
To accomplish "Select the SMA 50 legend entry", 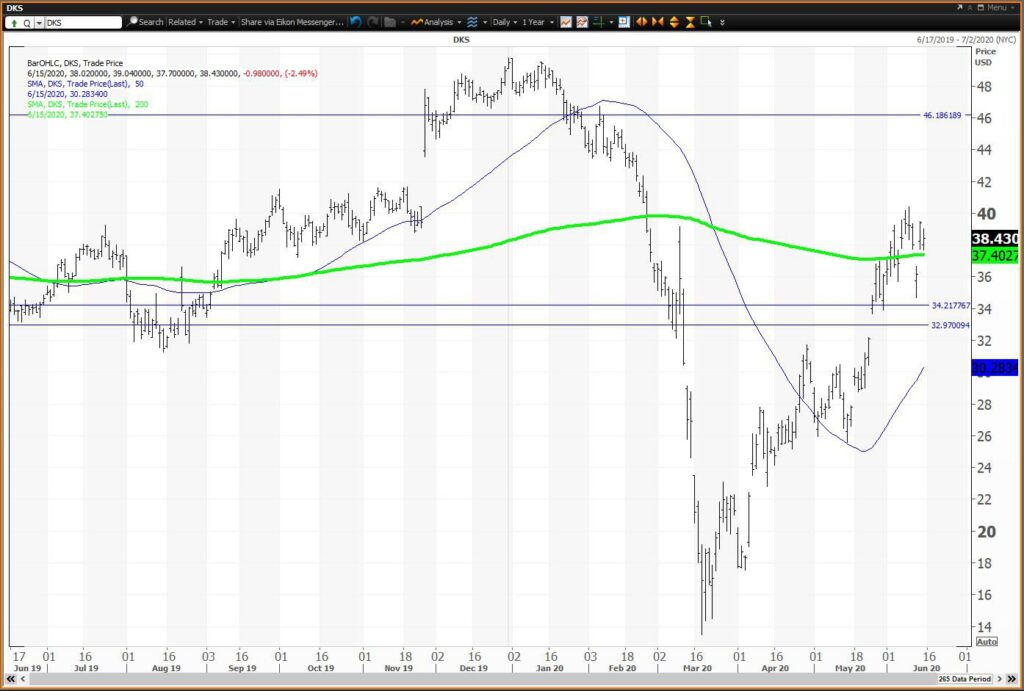I will point(86,84).
